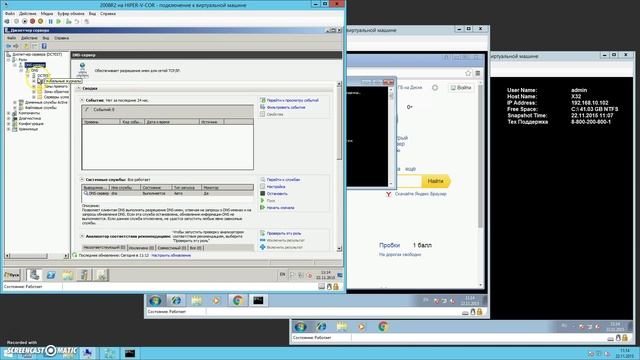640x360 pixels.
Task: Expand the Хранилище tree node
Action: pyautogui.click(x=9, y=129)
